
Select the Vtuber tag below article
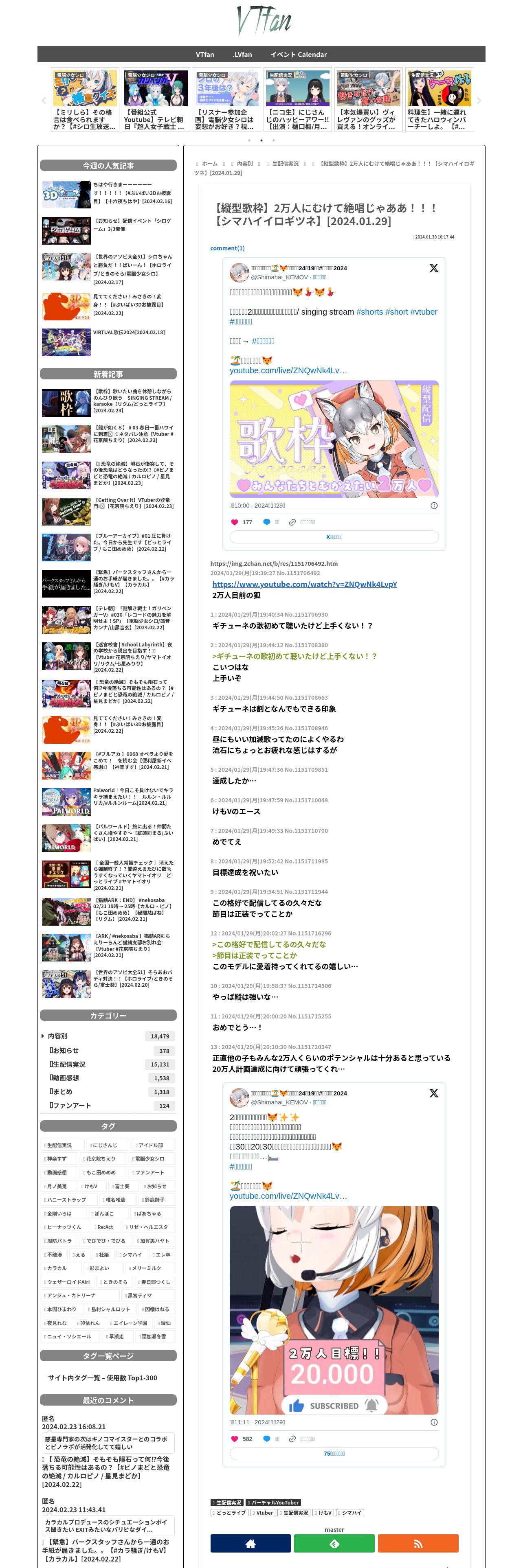pos(262,1512)
